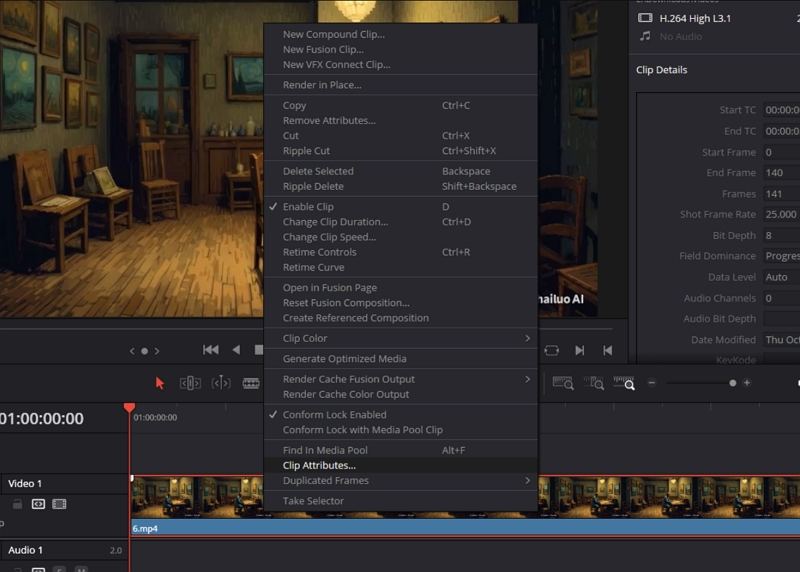Click the Frames field showing 141
Screen dimensions: 800x572
(782, 194)
